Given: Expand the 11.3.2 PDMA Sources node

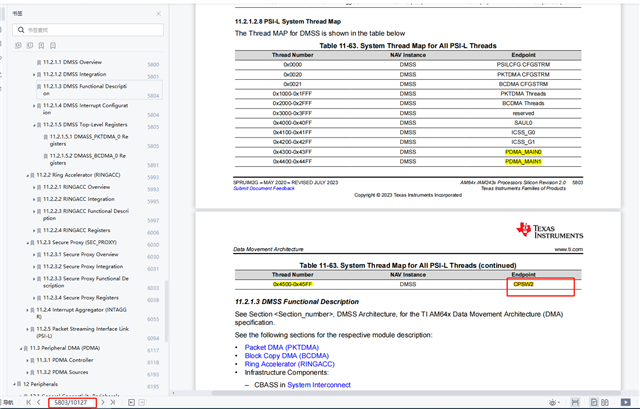Looking at the screenshot, I should pos(27,373).
